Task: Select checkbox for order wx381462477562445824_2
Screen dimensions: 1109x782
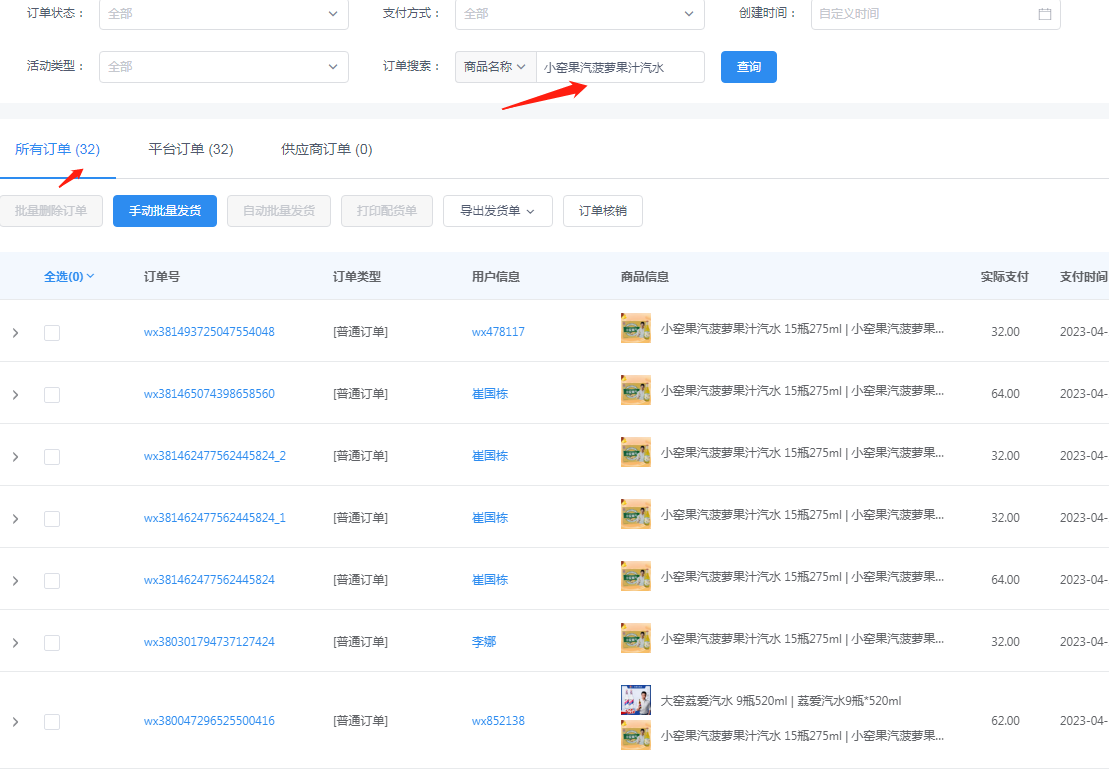Action: pos(52,457)
